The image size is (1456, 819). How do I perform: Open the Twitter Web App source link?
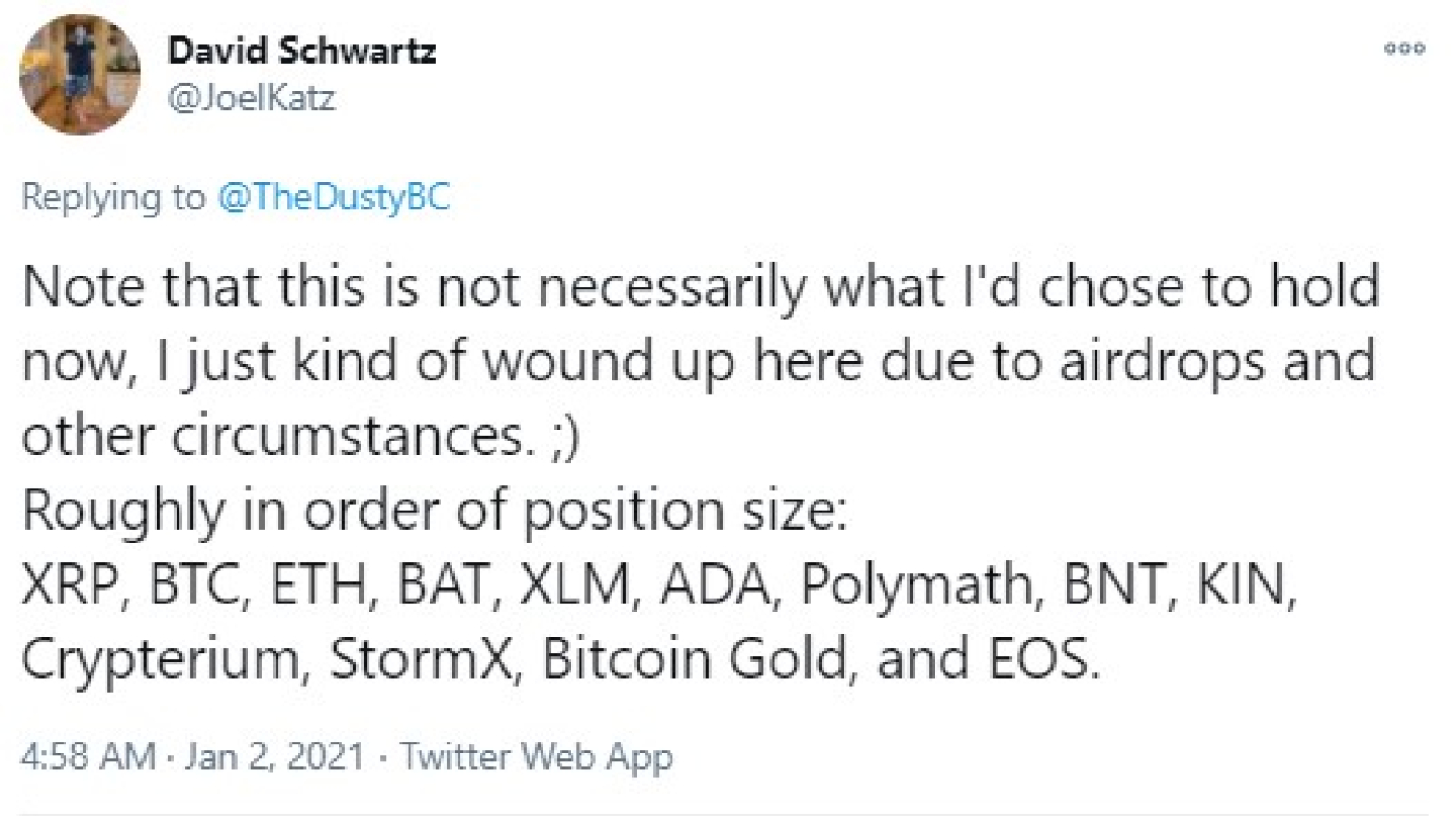(x=537, y=756)
